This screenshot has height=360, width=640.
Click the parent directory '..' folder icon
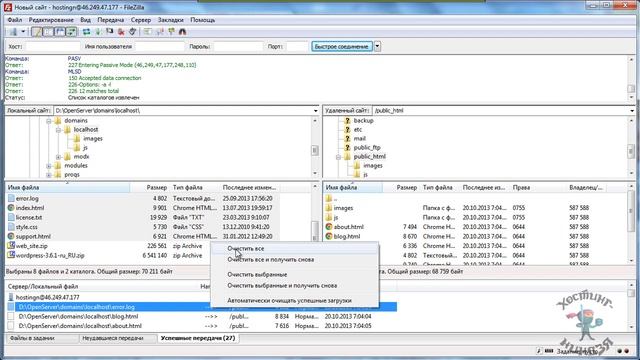329,198
